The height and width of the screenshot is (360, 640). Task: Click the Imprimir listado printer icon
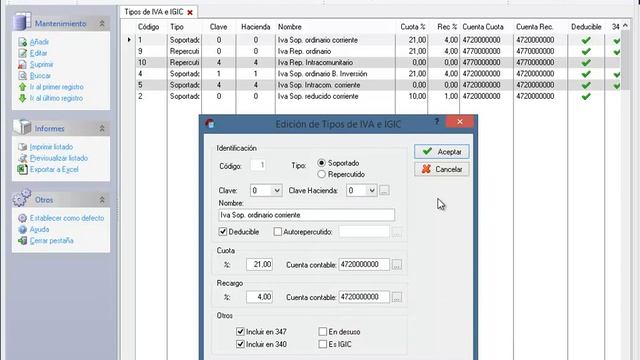[22, 147]
